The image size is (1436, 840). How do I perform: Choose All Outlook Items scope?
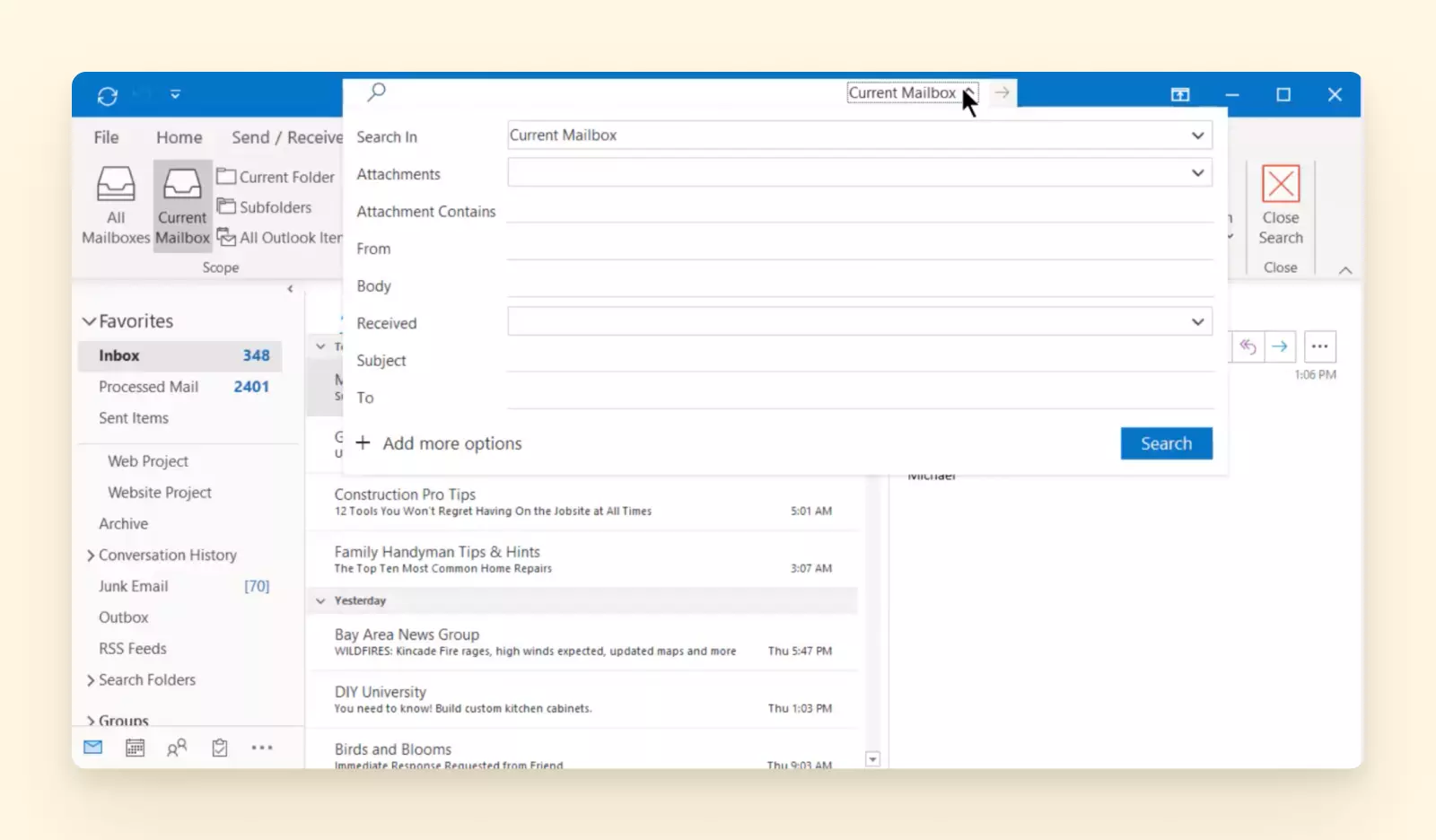280,238
